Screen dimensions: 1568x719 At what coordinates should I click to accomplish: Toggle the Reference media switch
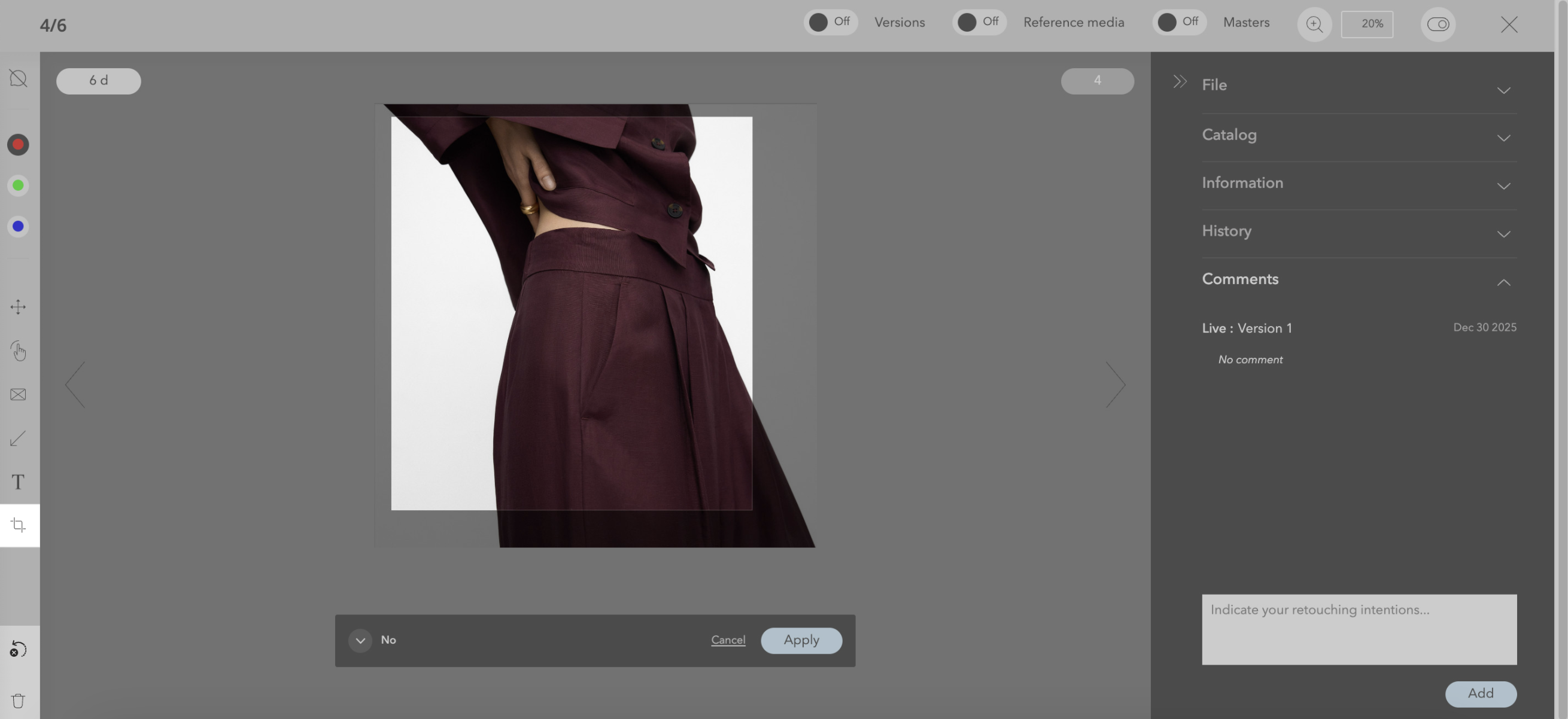pyautogui.click(x=978, y=23)
